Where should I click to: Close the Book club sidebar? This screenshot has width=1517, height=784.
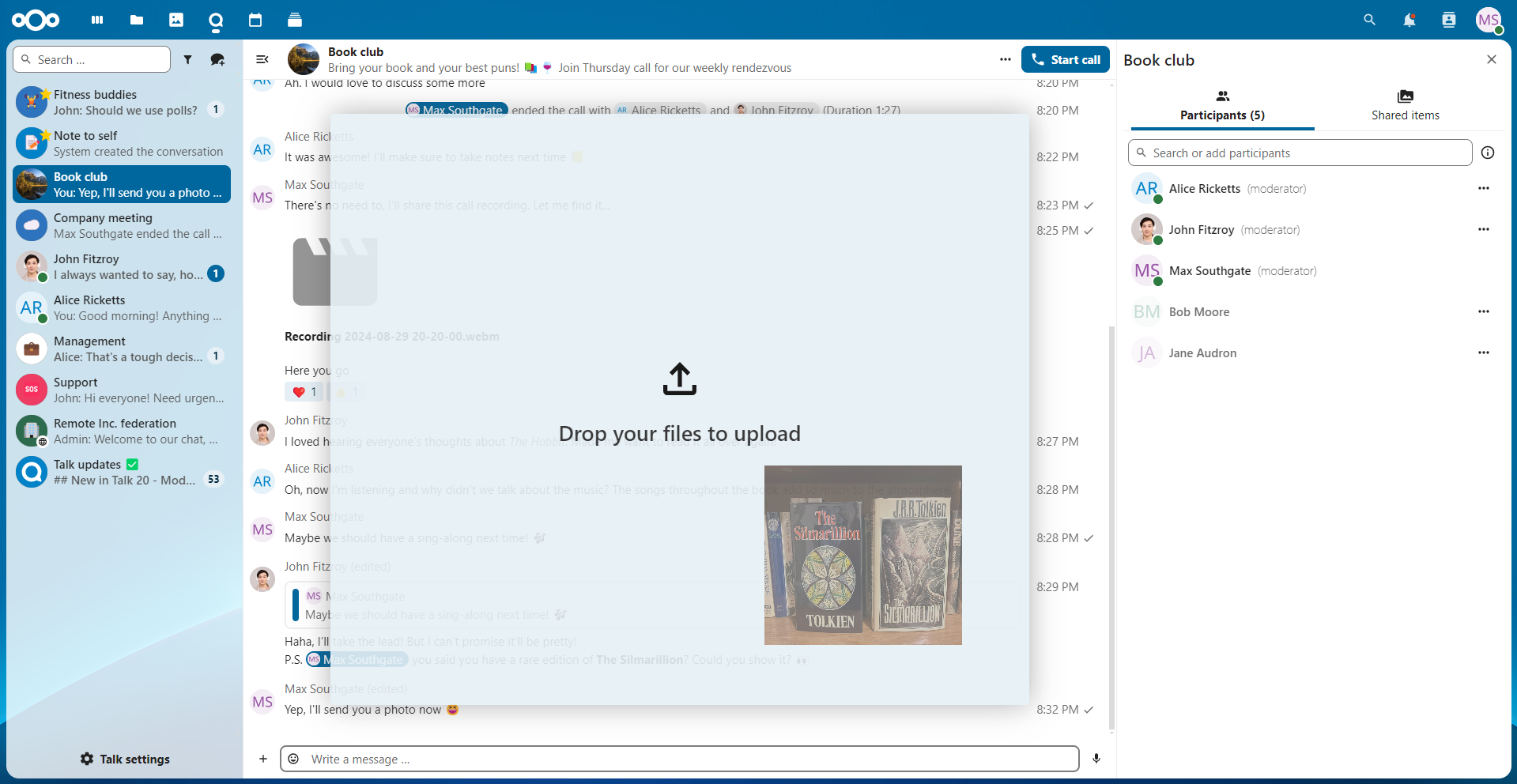pyautogui.click(x=1492, y=59)
